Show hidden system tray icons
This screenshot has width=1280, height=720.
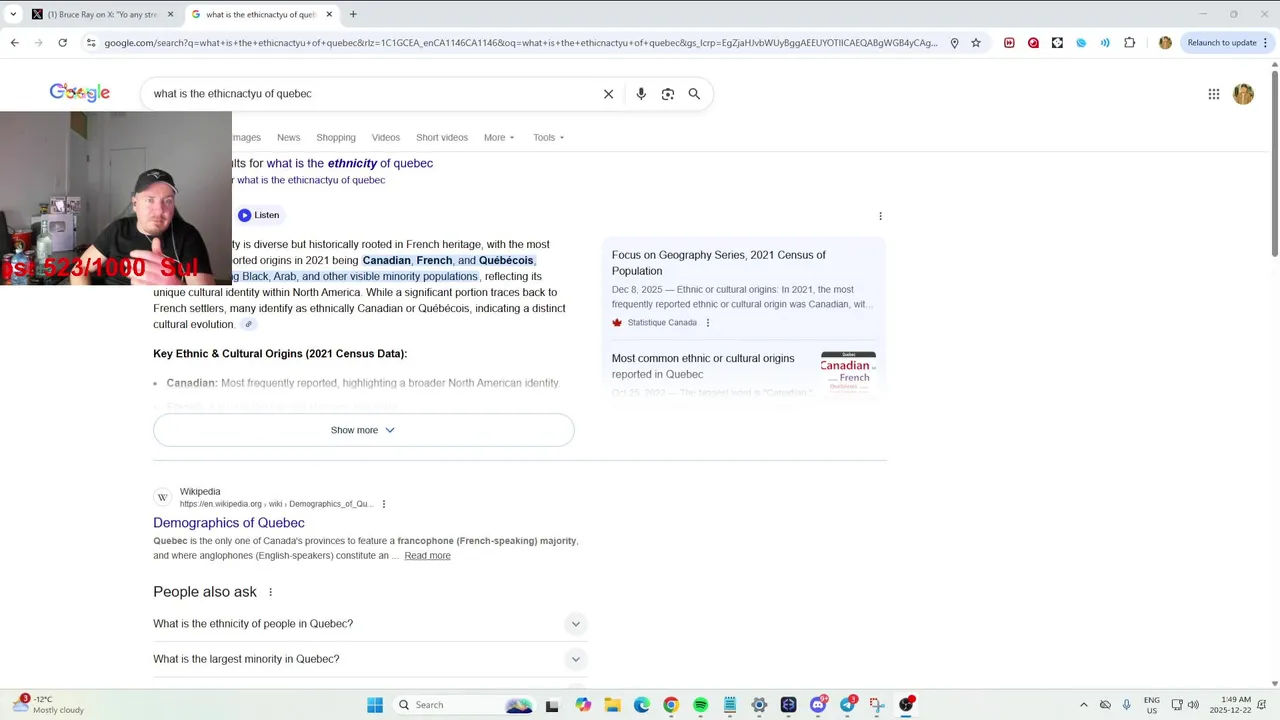(x=1083, y=705)
